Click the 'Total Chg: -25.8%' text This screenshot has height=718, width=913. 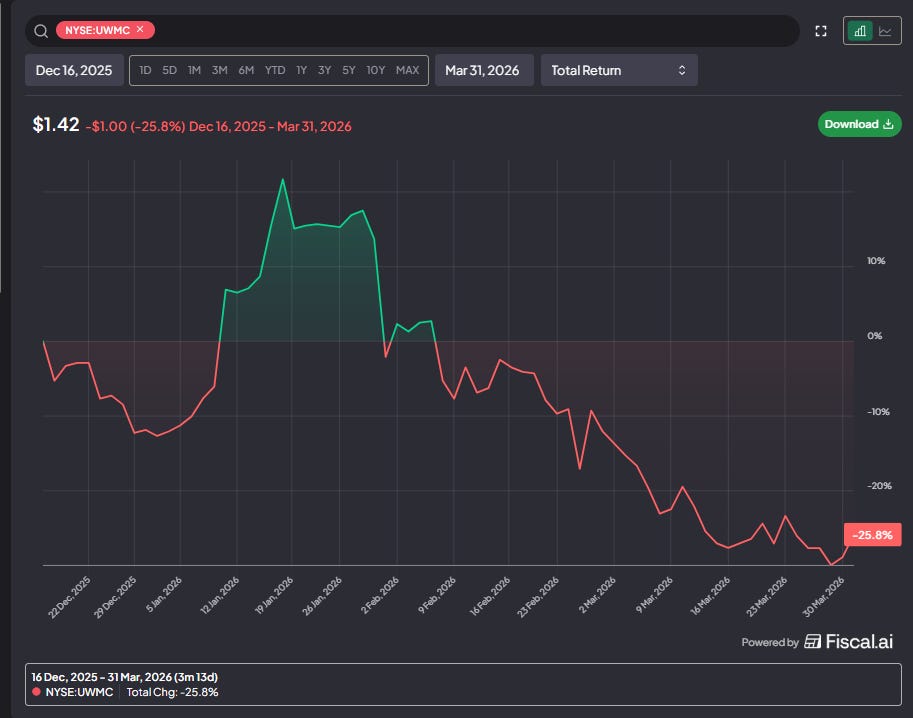coord(172,692)
